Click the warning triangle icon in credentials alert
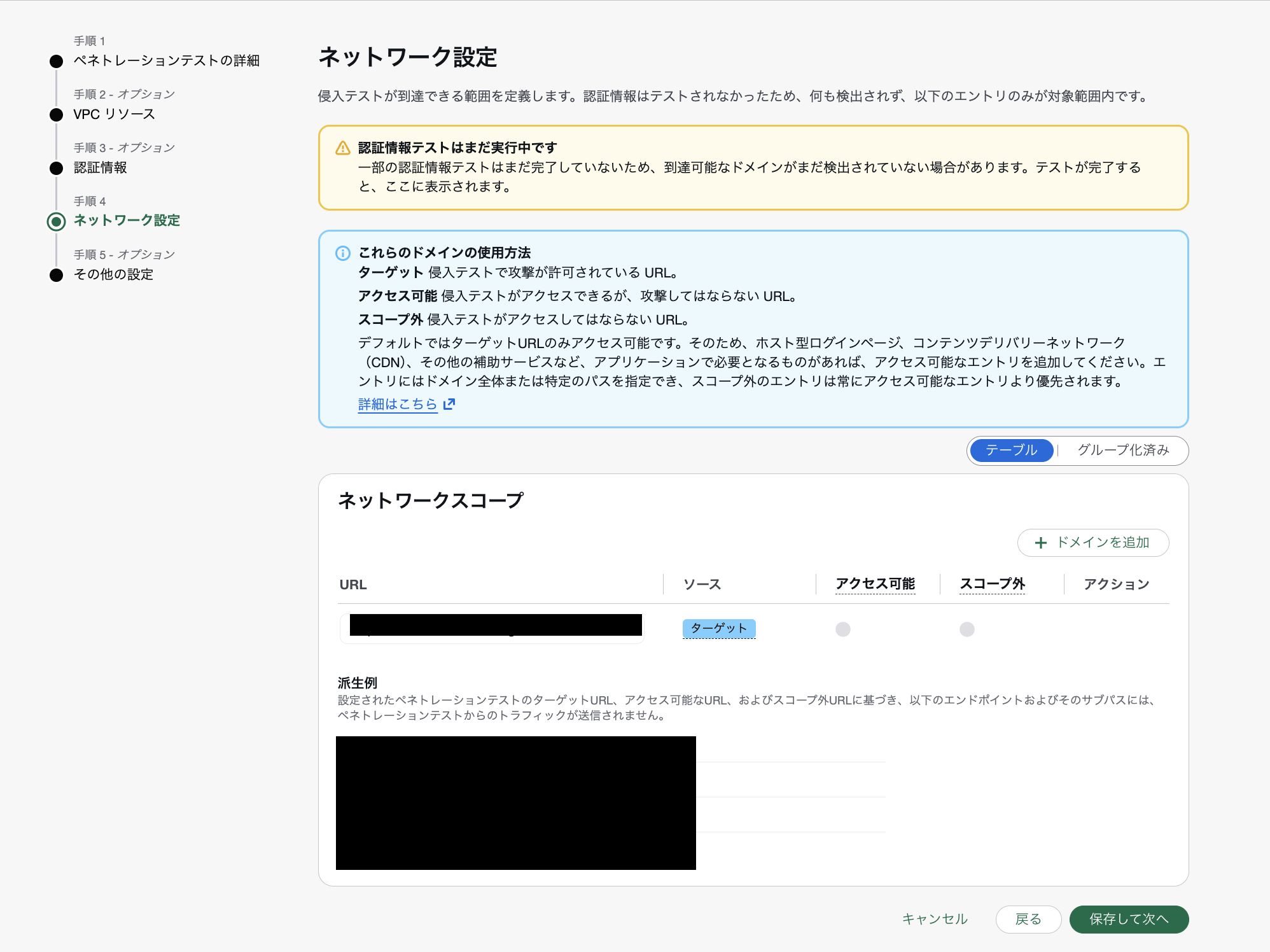 pyautogui.click(x=343, y=148)
